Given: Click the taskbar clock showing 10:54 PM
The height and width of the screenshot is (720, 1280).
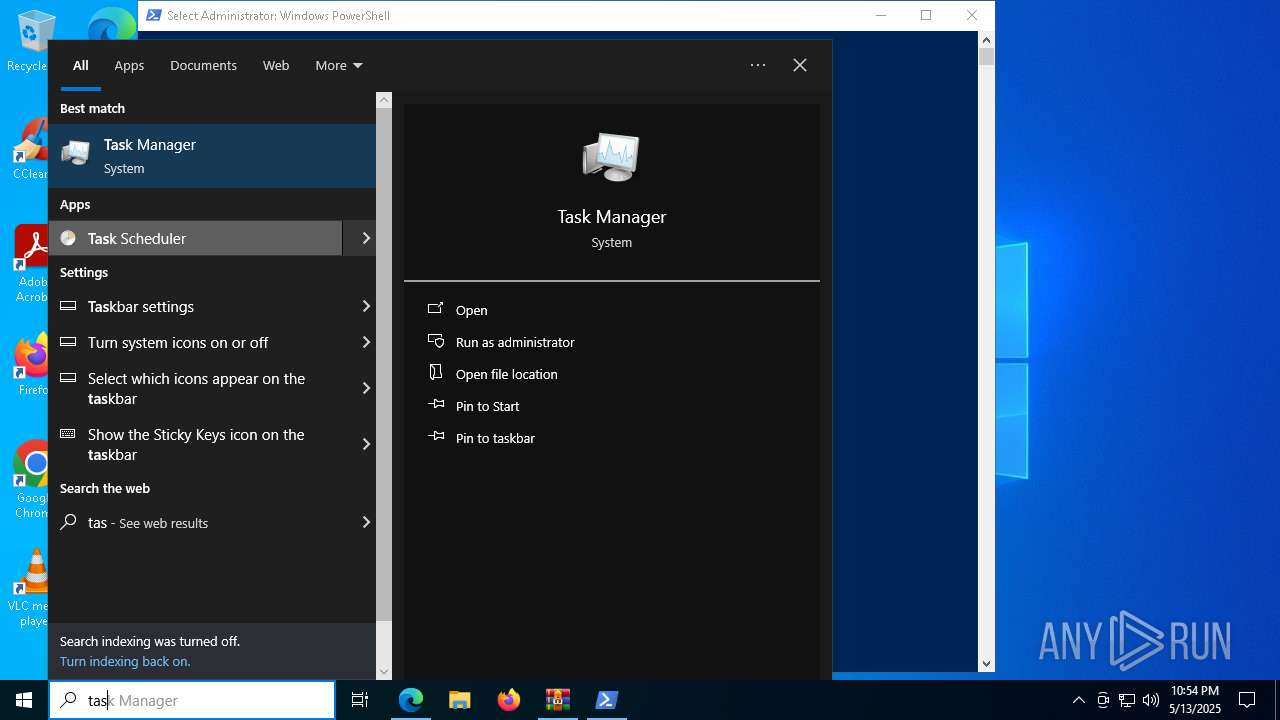Looking at the screenshot, I should (1194, 700).
